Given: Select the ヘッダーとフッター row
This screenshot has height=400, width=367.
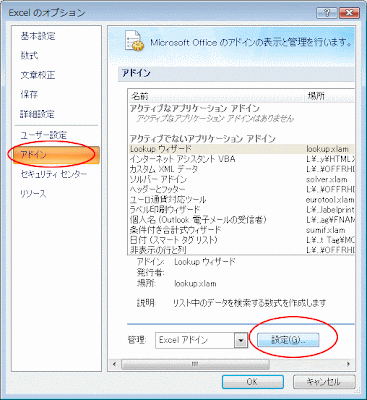Looking at the screenshot, I should (242, 189).
